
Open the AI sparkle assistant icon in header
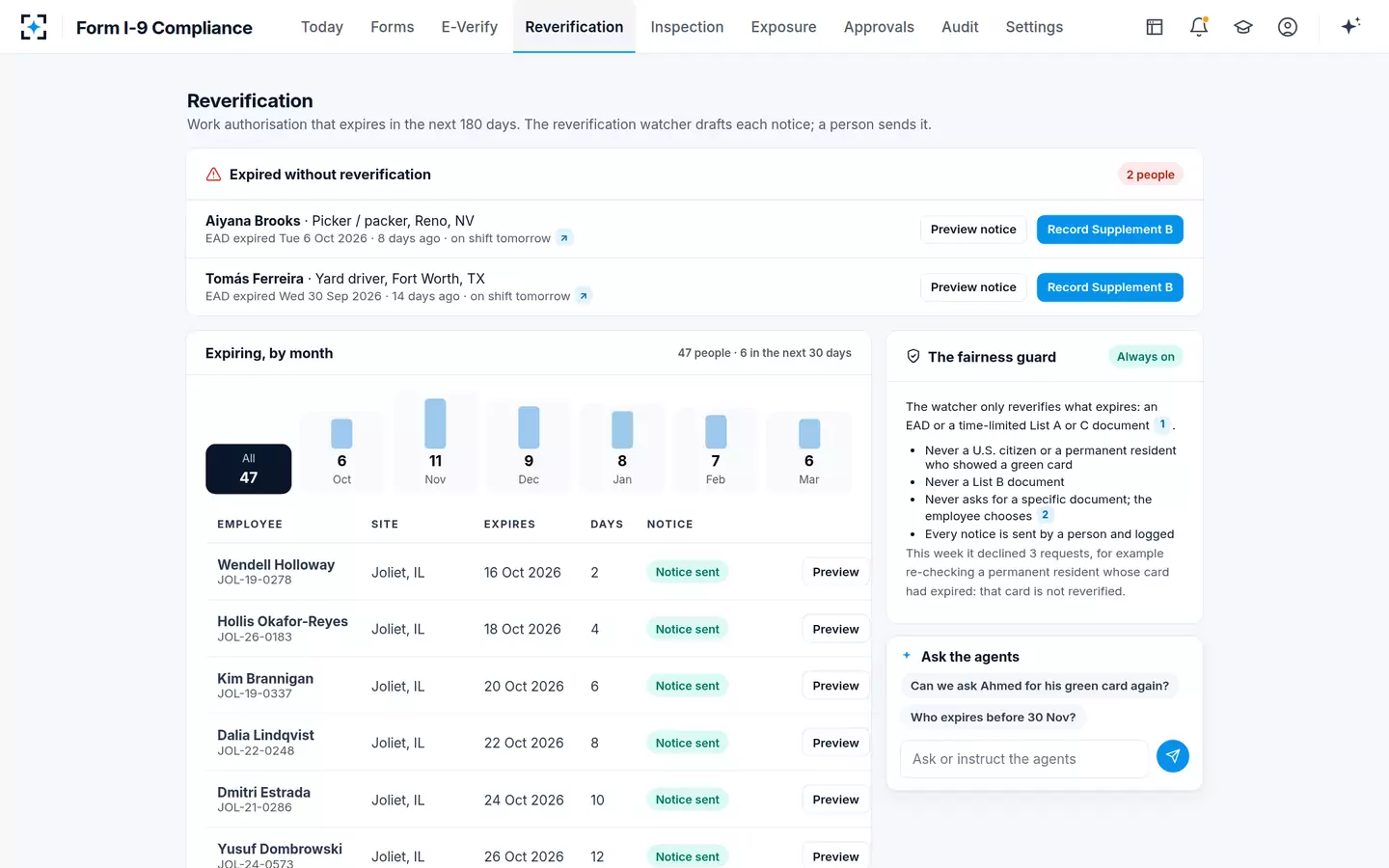click(x=1350, y=26)
